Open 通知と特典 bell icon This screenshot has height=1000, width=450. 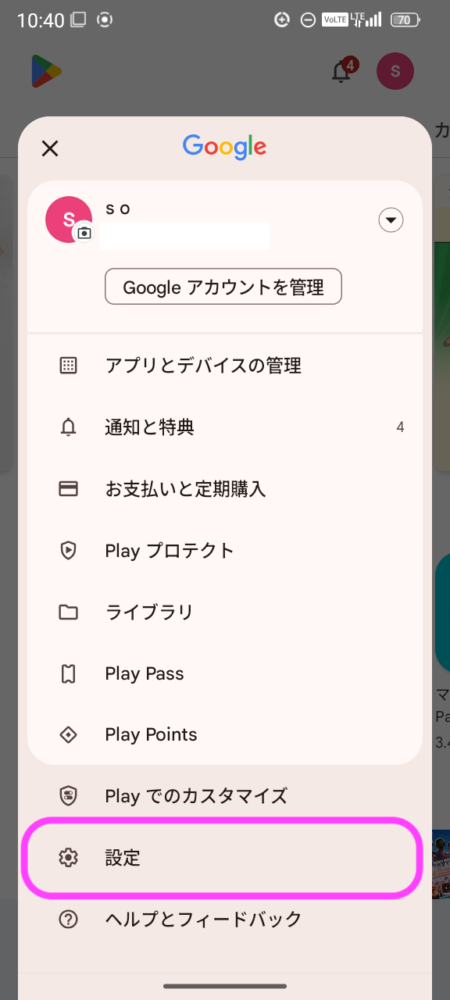tap(68, 427)
